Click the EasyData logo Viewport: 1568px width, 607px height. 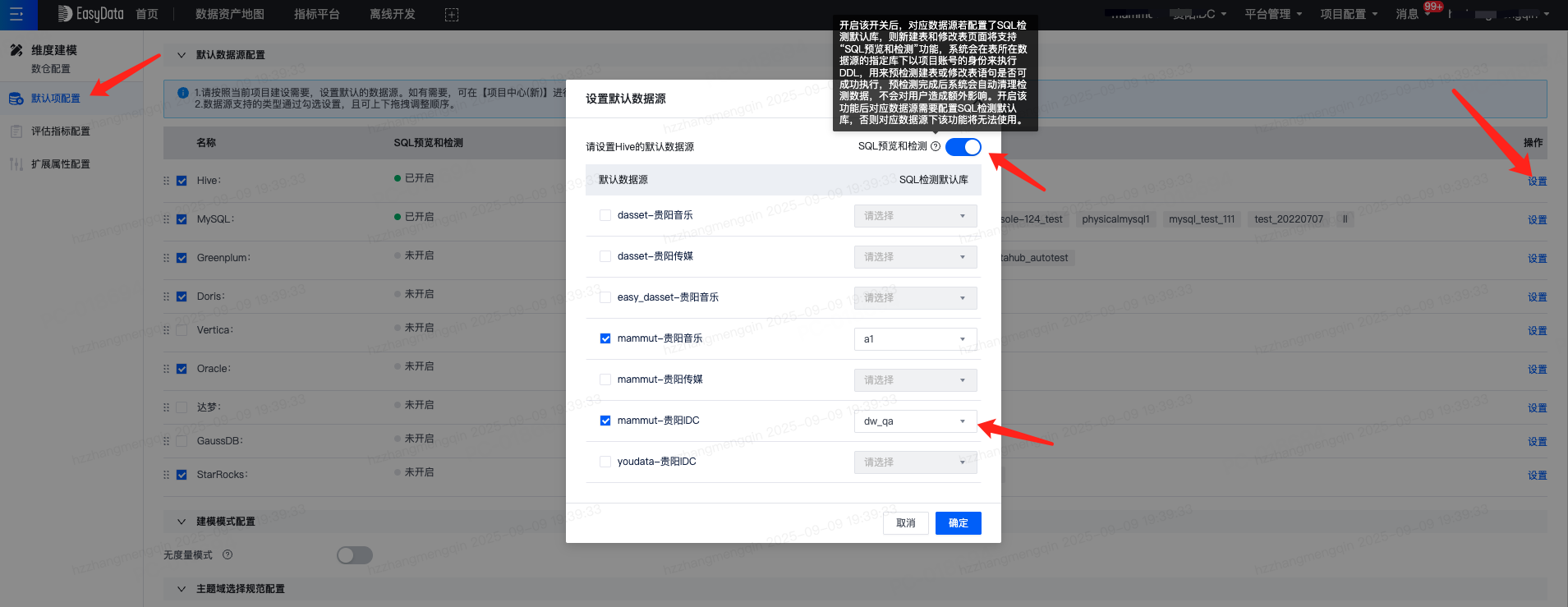pyautogui.click(x=90, y=14)
